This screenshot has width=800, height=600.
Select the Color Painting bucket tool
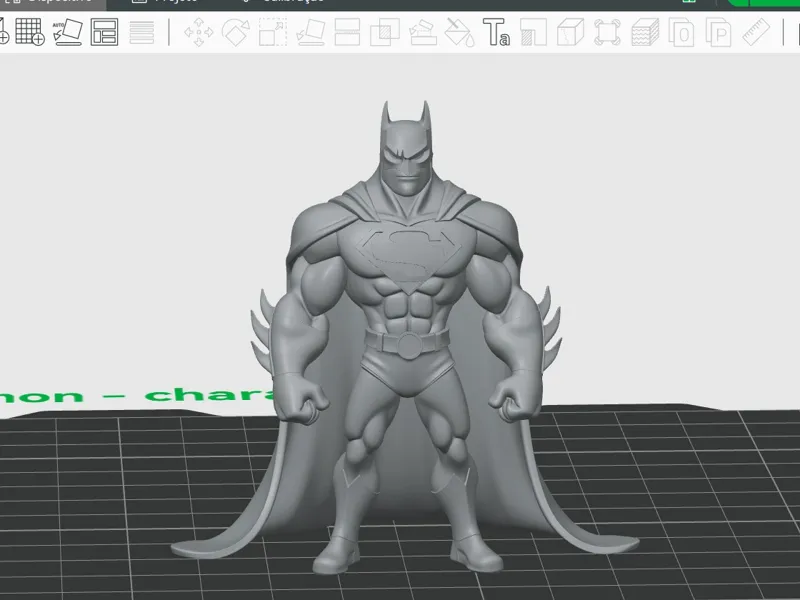click(459, 32)
